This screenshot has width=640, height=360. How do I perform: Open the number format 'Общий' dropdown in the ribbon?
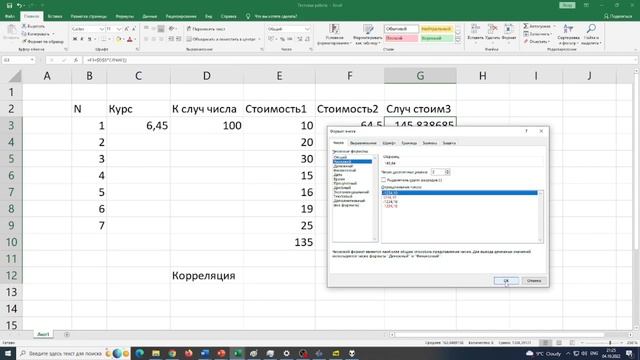pyautogui.click(x=307, y=29)
